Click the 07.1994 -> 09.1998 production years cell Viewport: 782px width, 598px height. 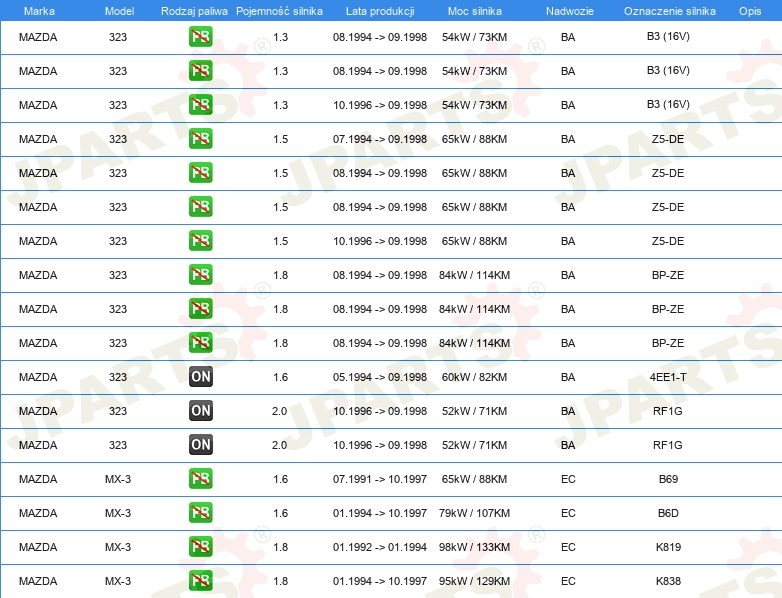pyautogui.click(x=380, y=139)
